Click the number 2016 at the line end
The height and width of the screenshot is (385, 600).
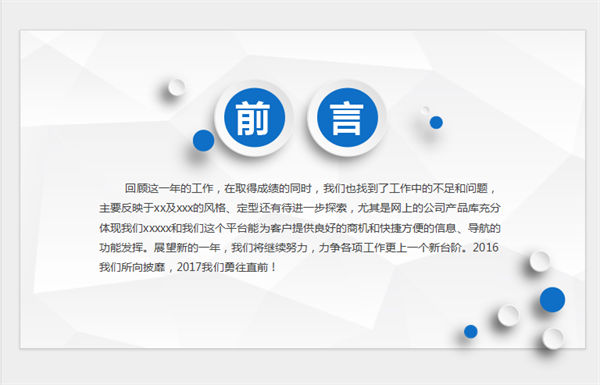pos(486,247)
